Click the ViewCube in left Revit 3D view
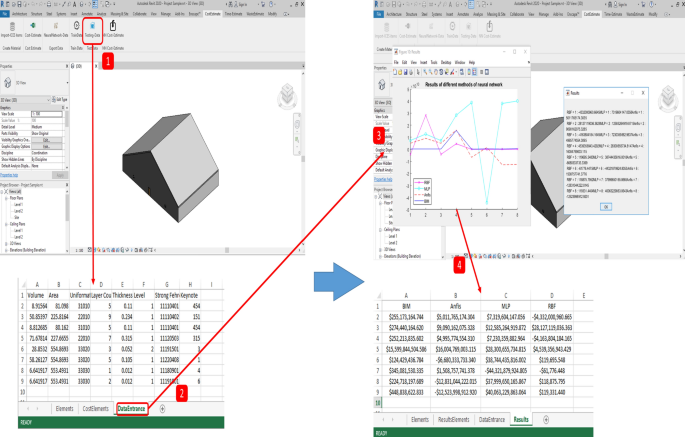 click(287, 96)
